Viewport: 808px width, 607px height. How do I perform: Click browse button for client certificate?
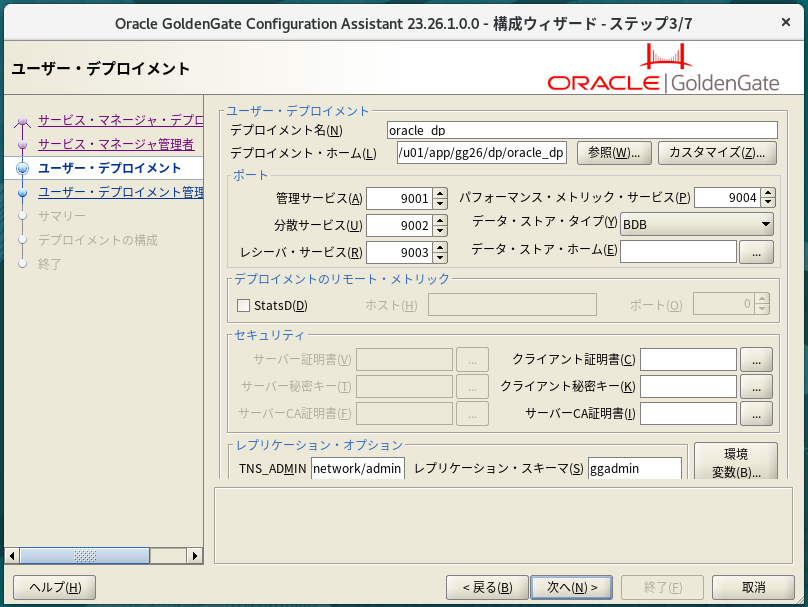tap(756, 359)
